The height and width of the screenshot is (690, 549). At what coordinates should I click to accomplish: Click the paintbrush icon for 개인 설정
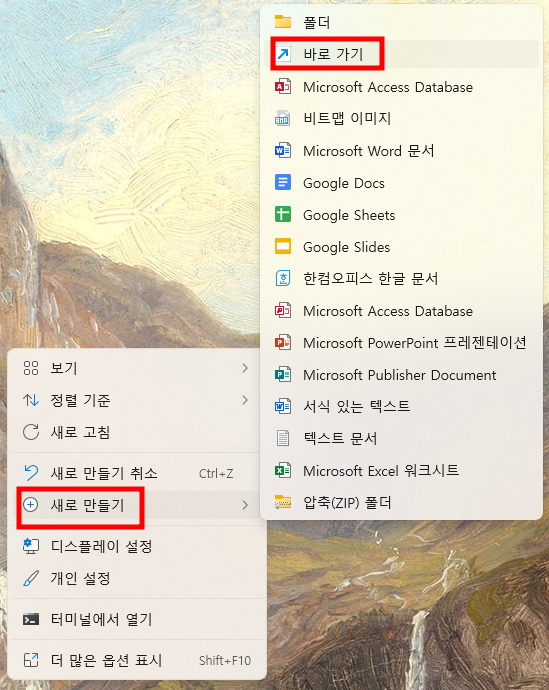tap(31, 578)
